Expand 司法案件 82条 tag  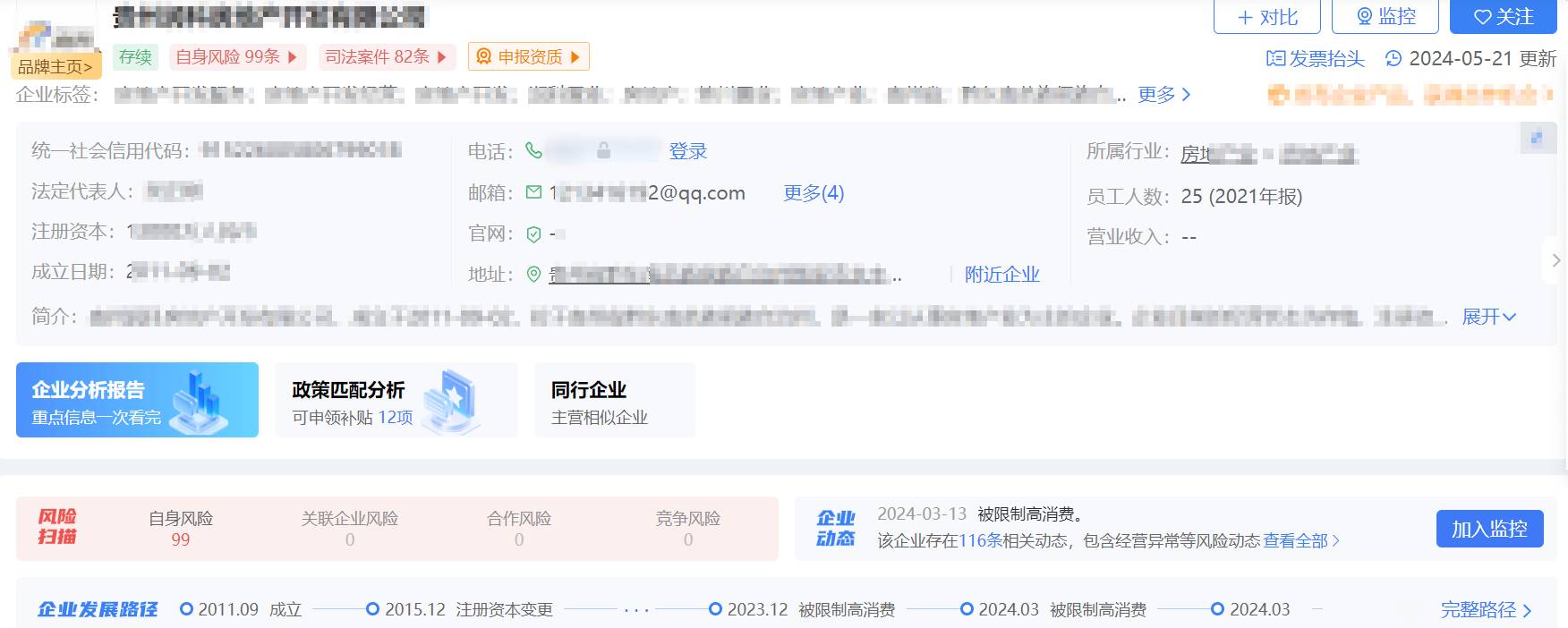click(387, 57)
